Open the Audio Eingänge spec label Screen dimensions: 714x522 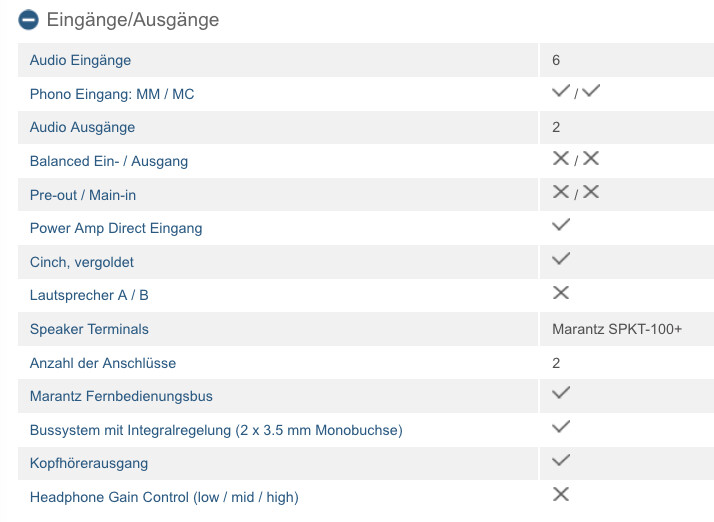click(x=80, y=60)
